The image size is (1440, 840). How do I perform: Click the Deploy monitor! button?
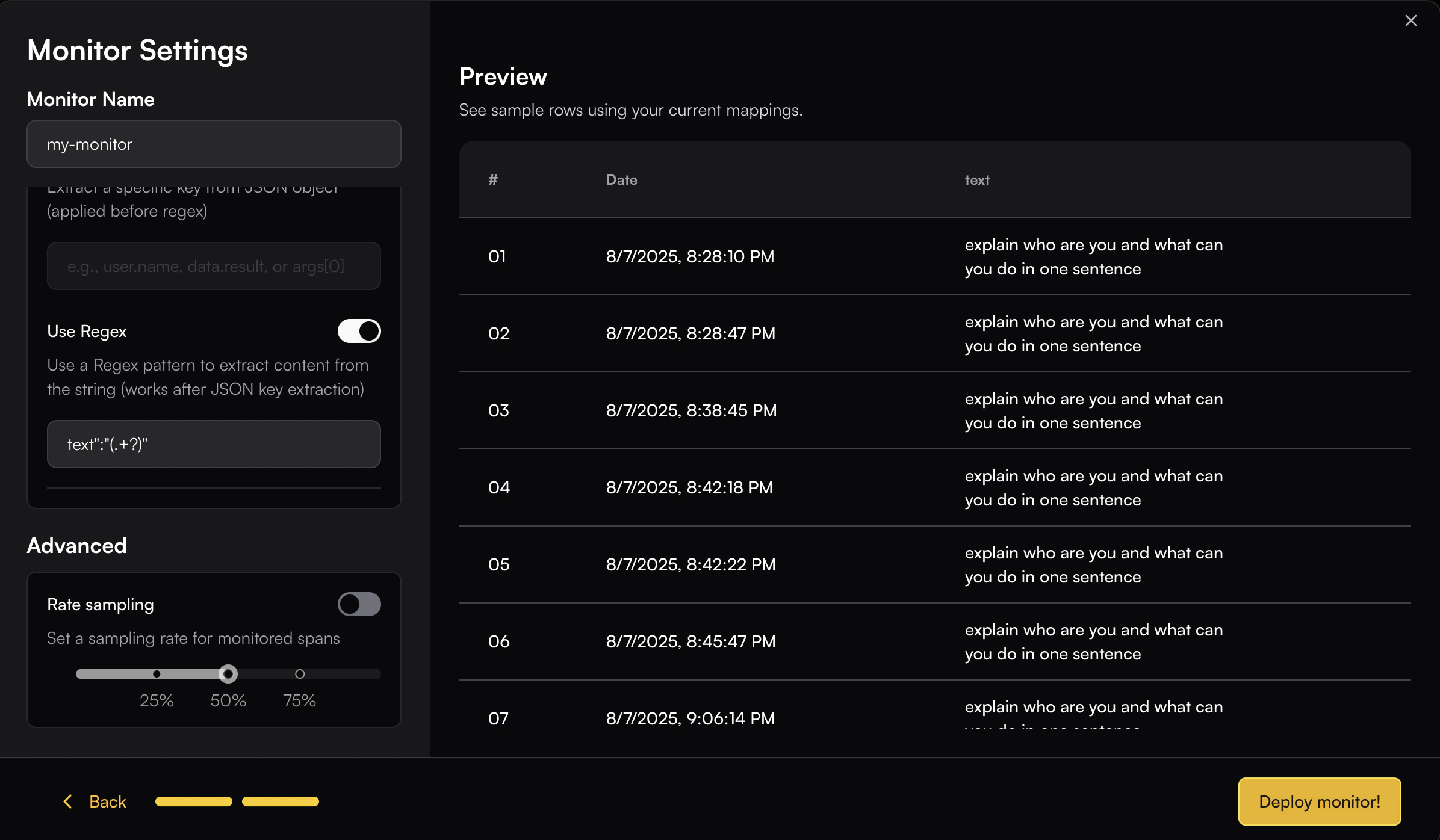tap(1319, 801)
